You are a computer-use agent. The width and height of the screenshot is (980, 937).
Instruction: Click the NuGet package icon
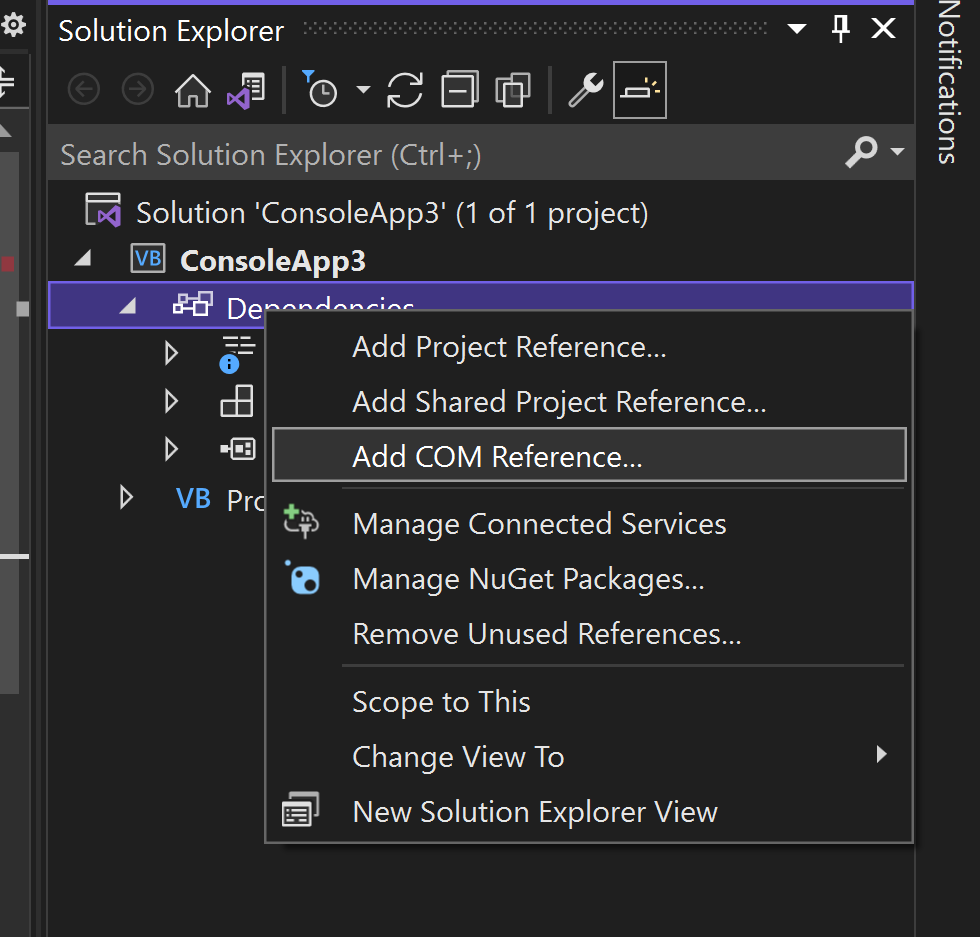click(x=302, y=578)
